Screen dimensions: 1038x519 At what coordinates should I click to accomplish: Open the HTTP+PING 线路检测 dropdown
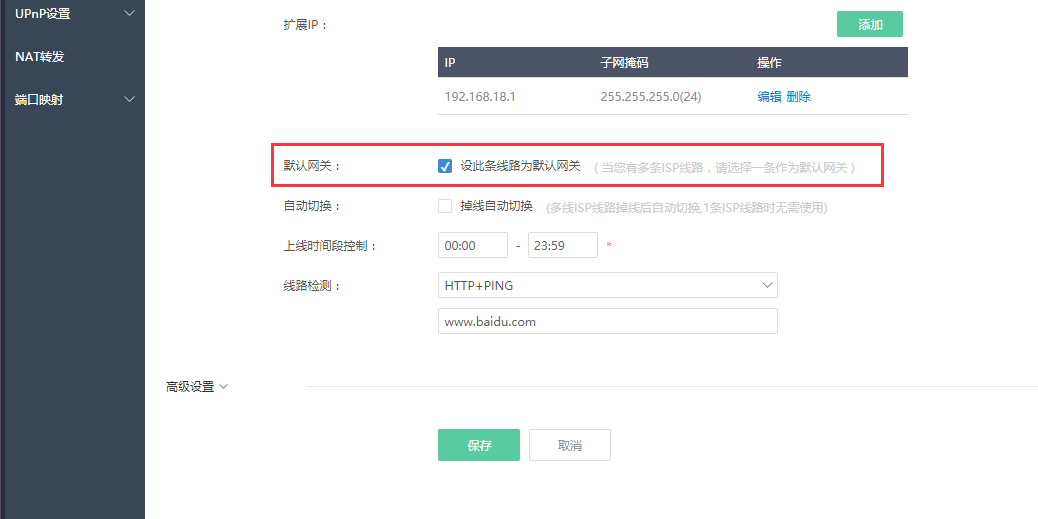point(608,285)
